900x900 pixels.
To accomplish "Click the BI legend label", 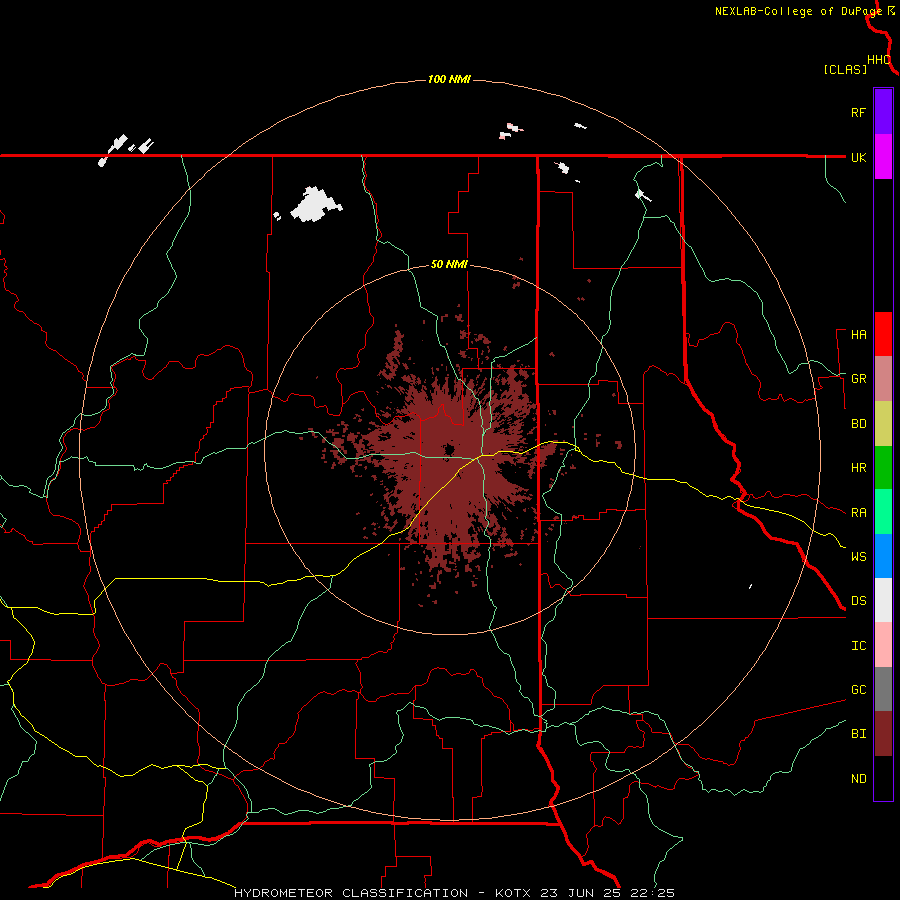I will click(858, 734).
